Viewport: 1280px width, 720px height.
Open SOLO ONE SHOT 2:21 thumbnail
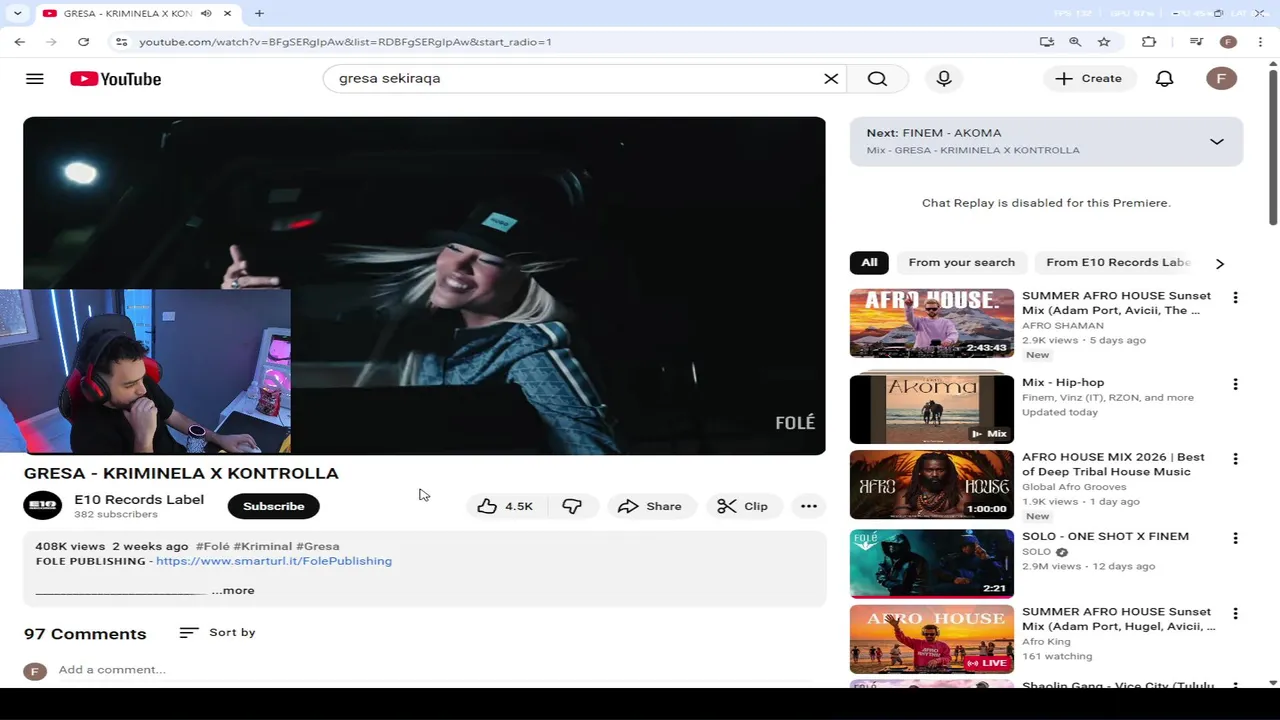coord(931,563)
